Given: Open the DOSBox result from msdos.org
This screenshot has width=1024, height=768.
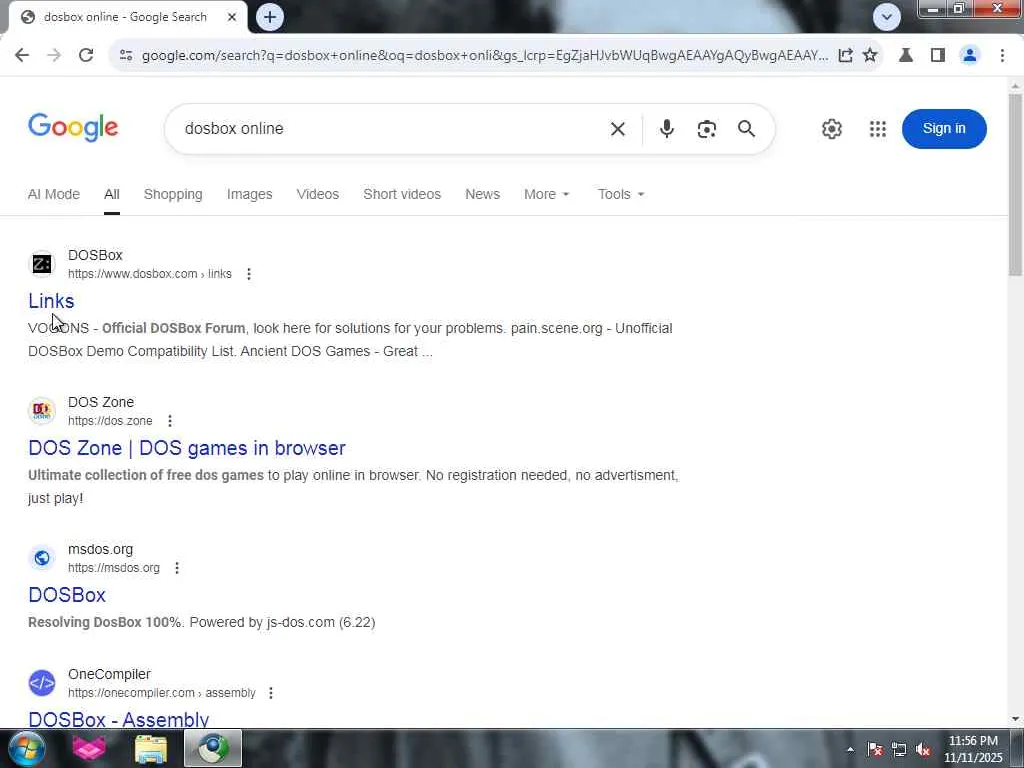Looking at the screenshot, I should point(67,595).
